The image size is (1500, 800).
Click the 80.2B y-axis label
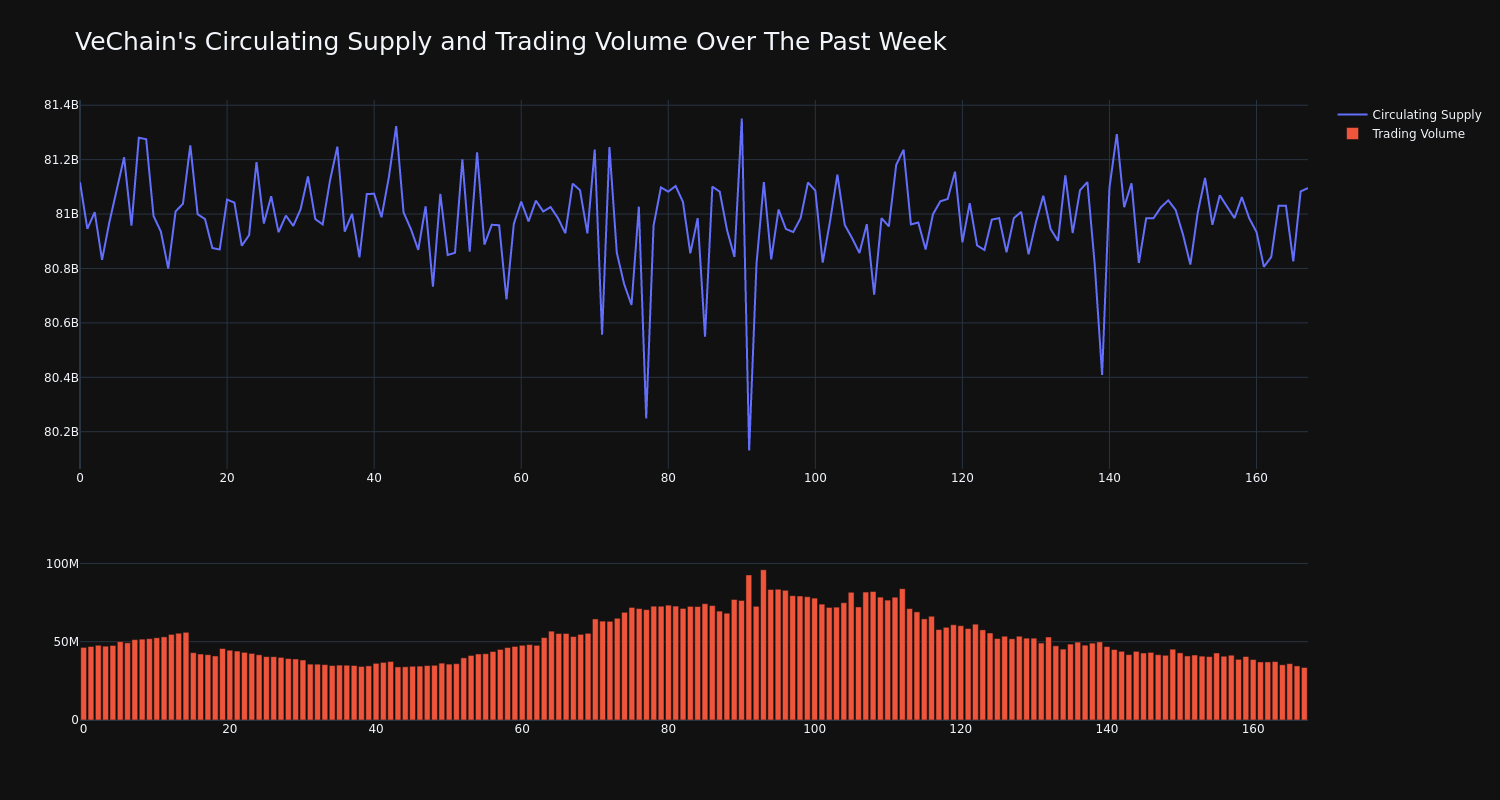click(x=61, y=432)
